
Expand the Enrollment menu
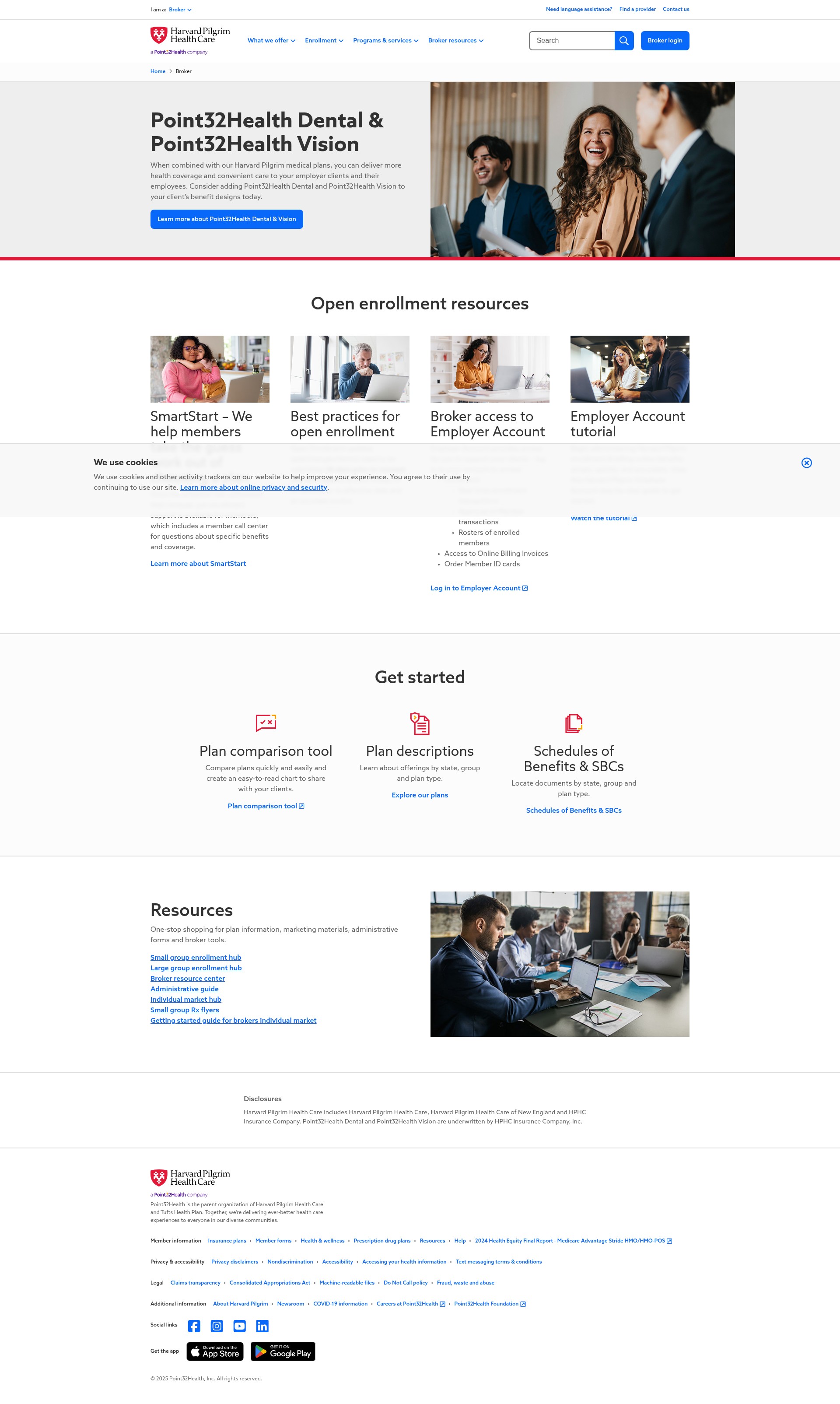[324, 41]
